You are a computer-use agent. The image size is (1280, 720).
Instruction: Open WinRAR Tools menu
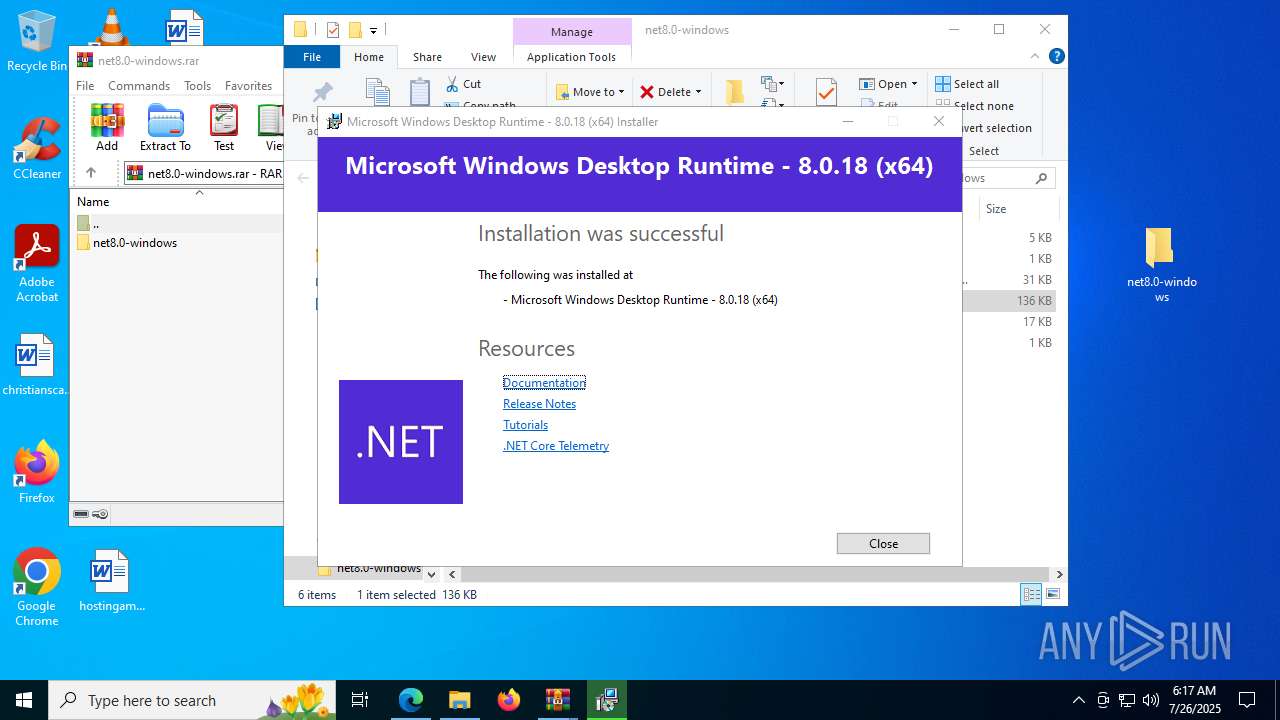[197, 86]
